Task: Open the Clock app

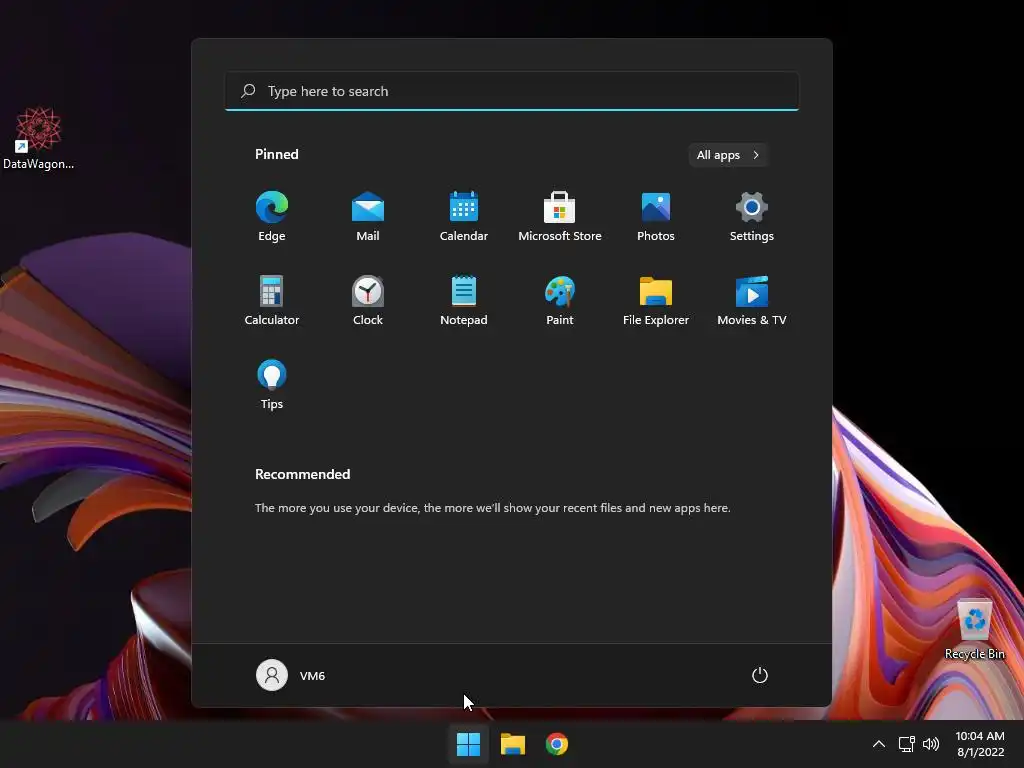Action: [368, 300]
